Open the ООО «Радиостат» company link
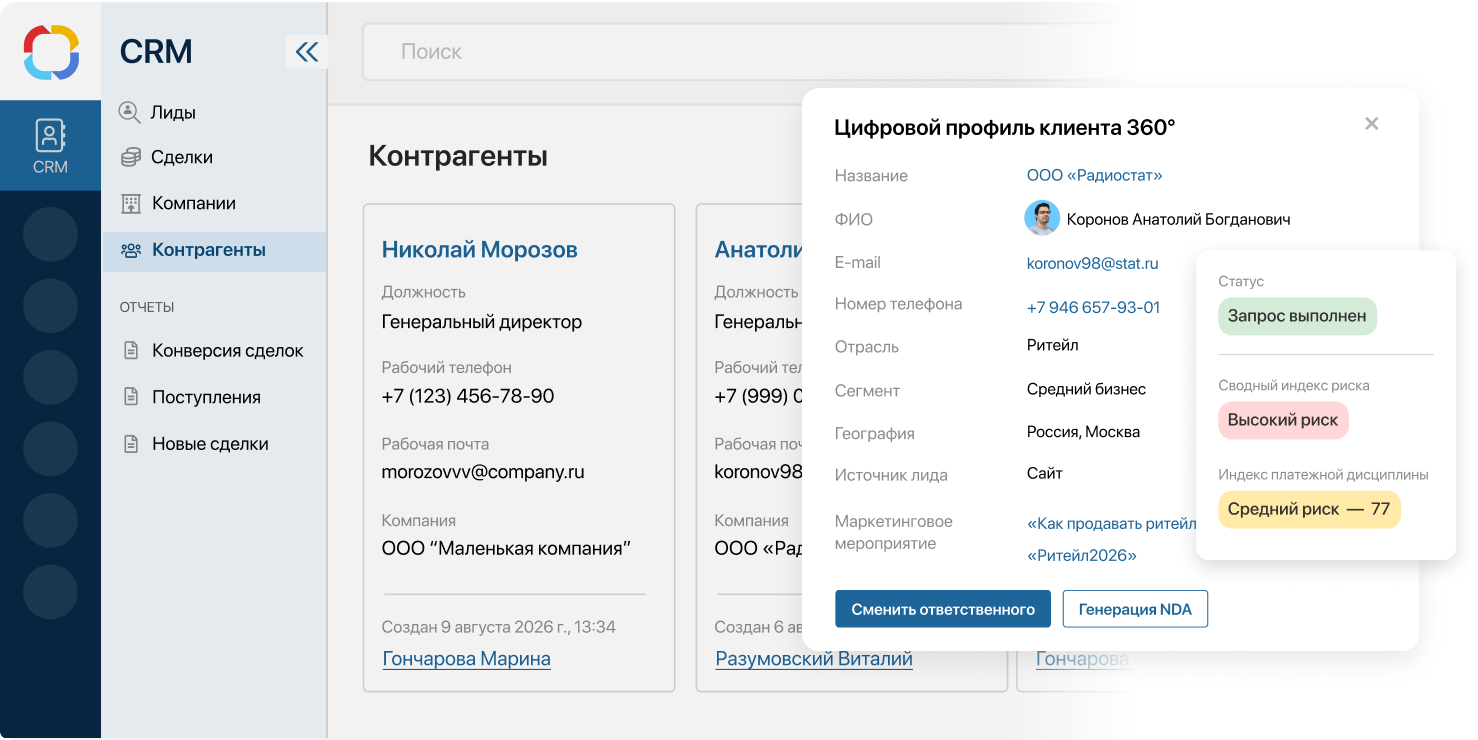1478x740 pixels. pyautogui.click(x=1094, y=175)
